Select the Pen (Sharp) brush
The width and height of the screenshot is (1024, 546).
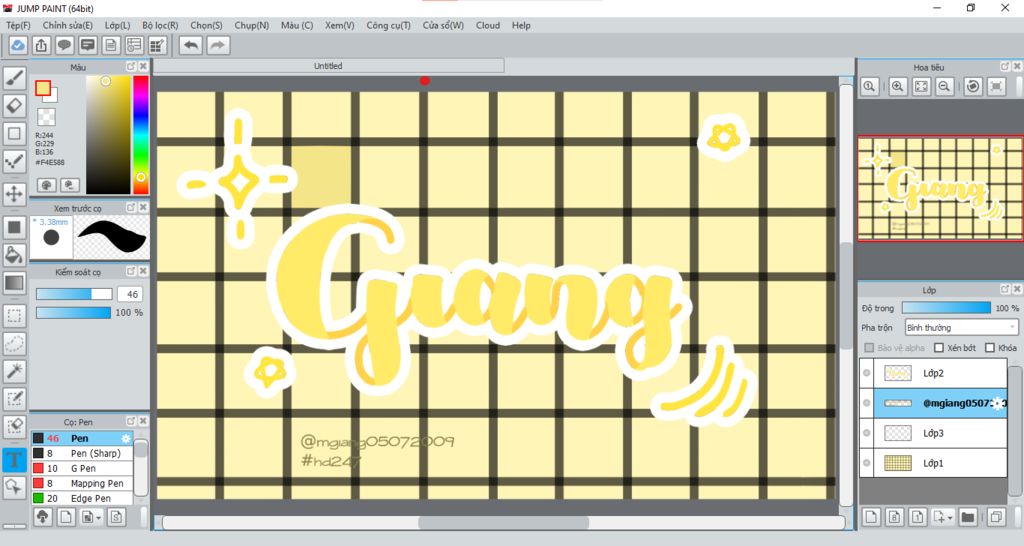click(x=82, y=453)
